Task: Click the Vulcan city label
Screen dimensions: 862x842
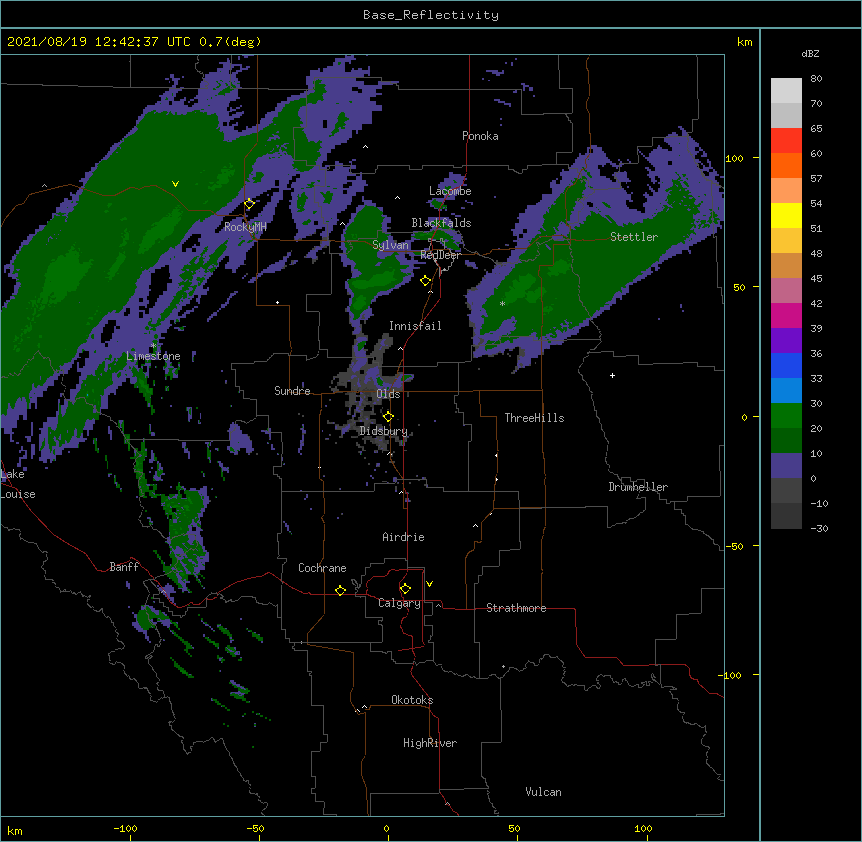Action: [x=543, y=792]
